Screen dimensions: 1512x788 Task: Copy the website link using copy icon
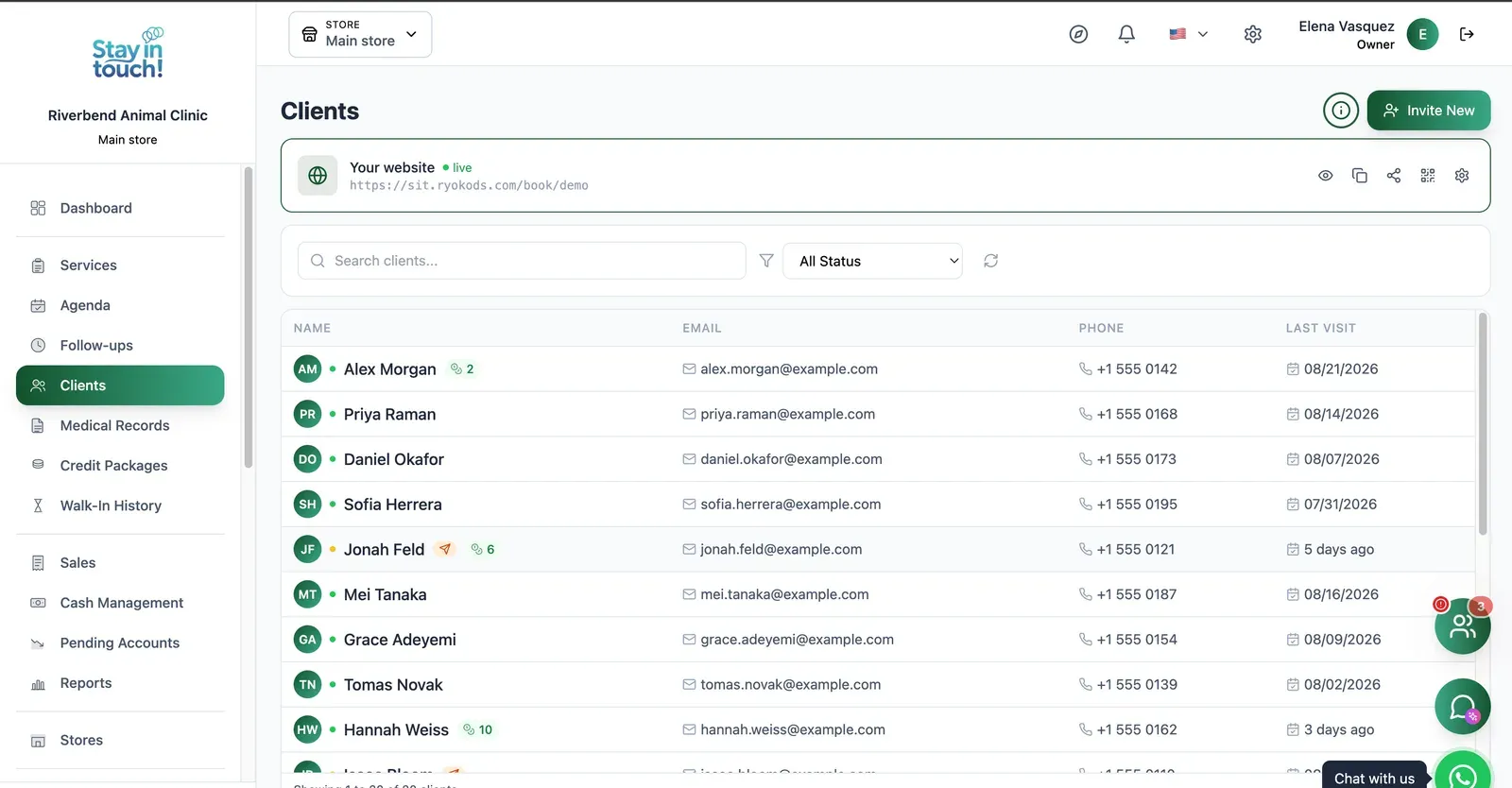1359,176
